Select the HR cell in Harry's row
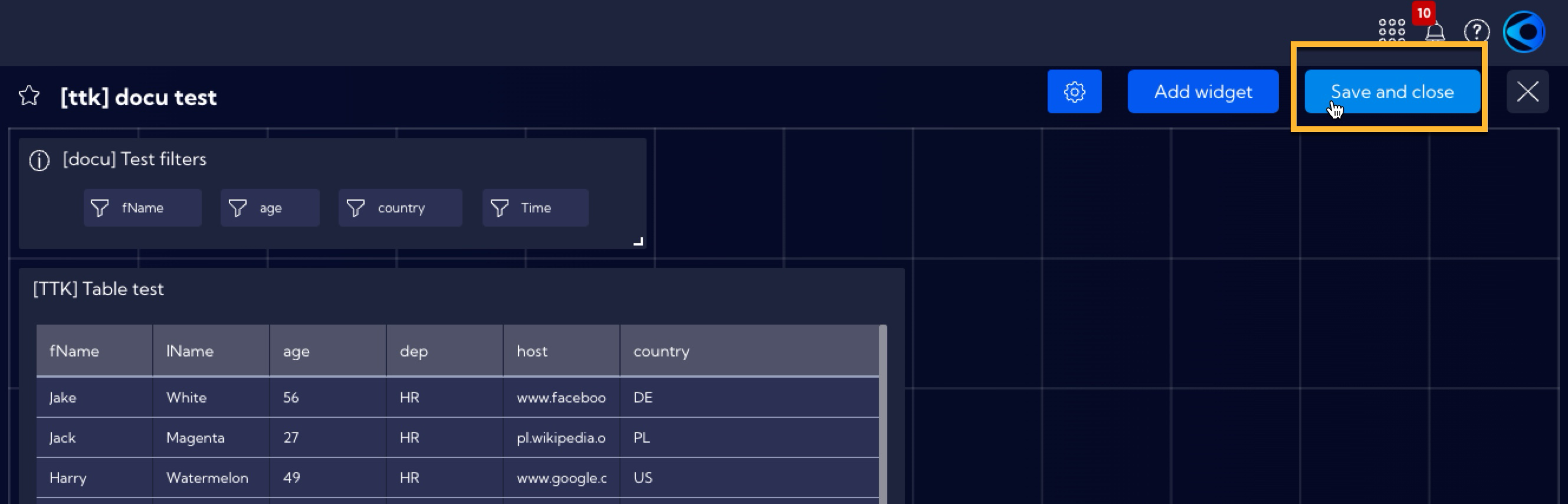 (x=445, y=477)
